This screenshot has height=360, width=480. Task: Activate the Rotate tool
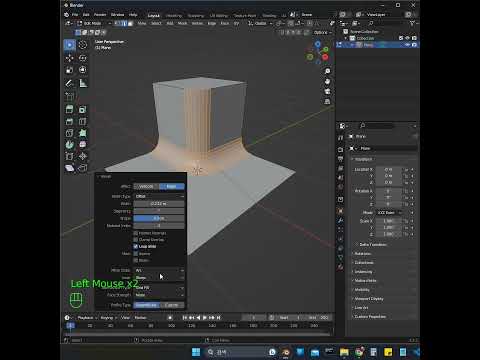pyautogui.click(x=83, y=58)
